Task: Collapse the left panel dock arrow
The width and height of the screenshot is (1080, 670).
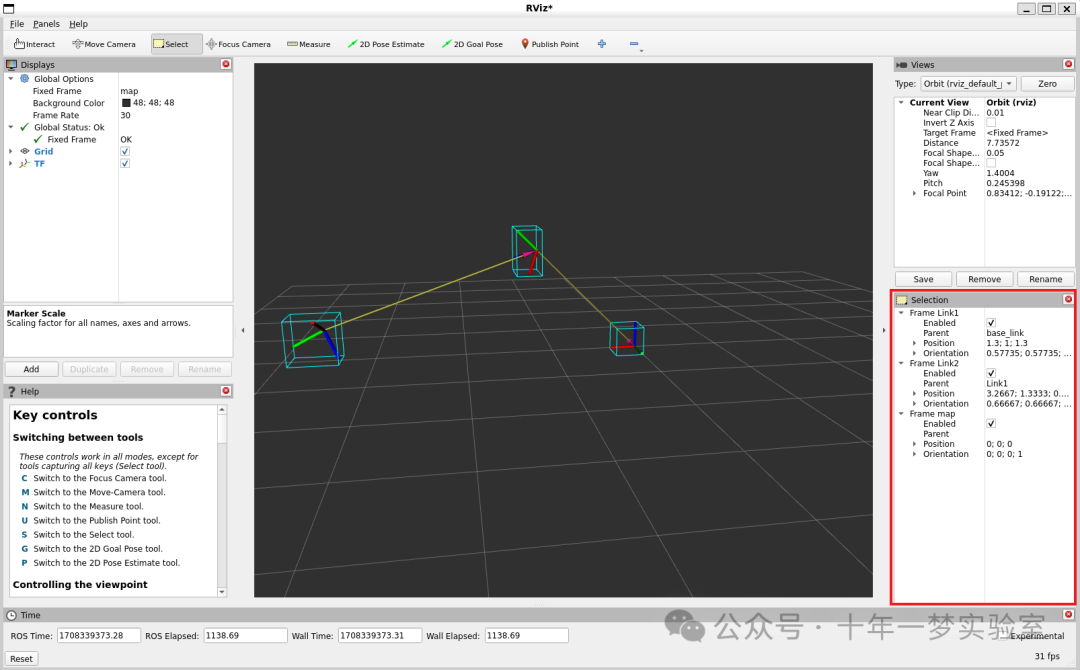Action: [242, 331]
